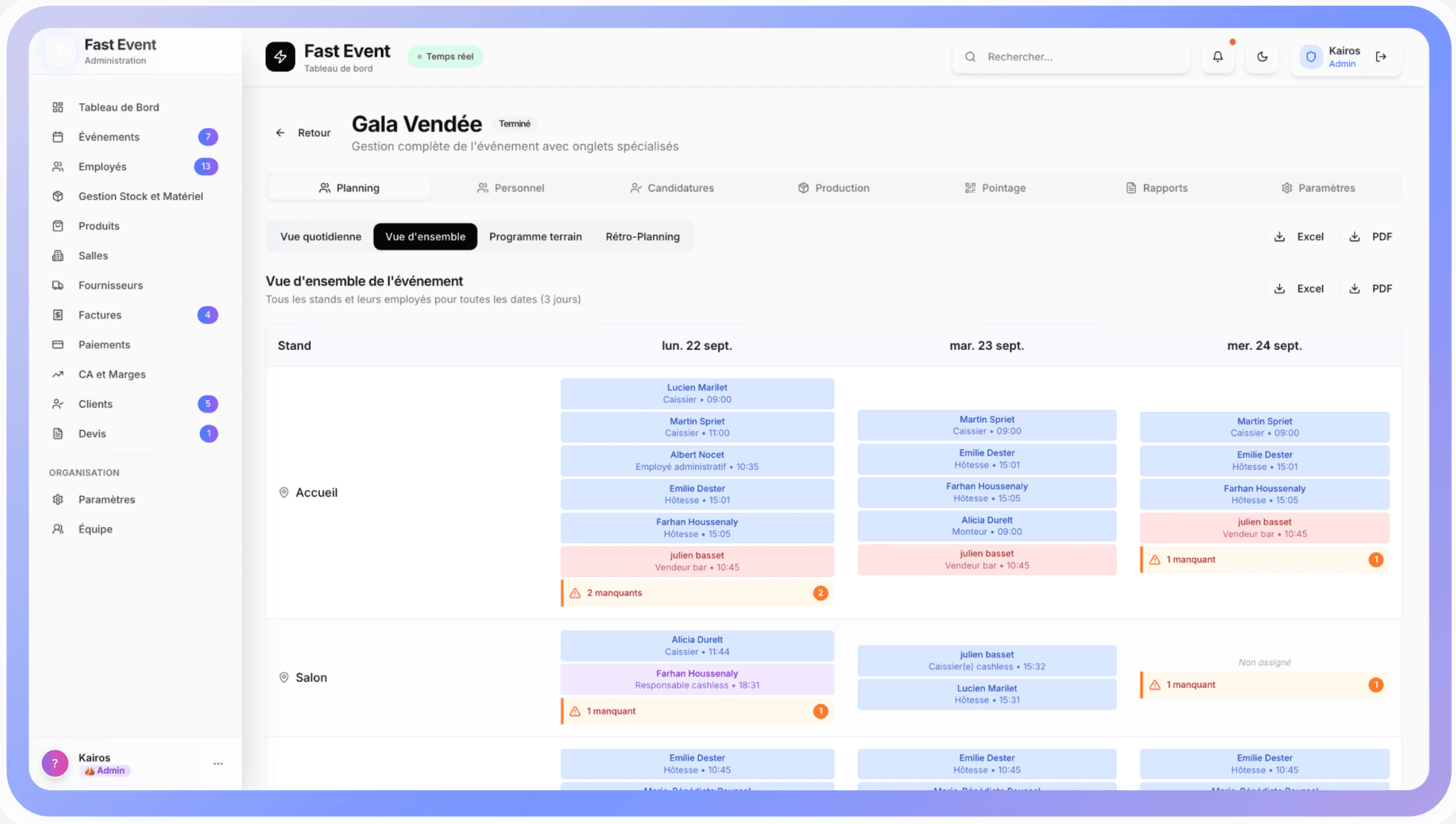Click the Devis document icon
This screenshot has width=1456, height=824.
[x=58, y=433]
